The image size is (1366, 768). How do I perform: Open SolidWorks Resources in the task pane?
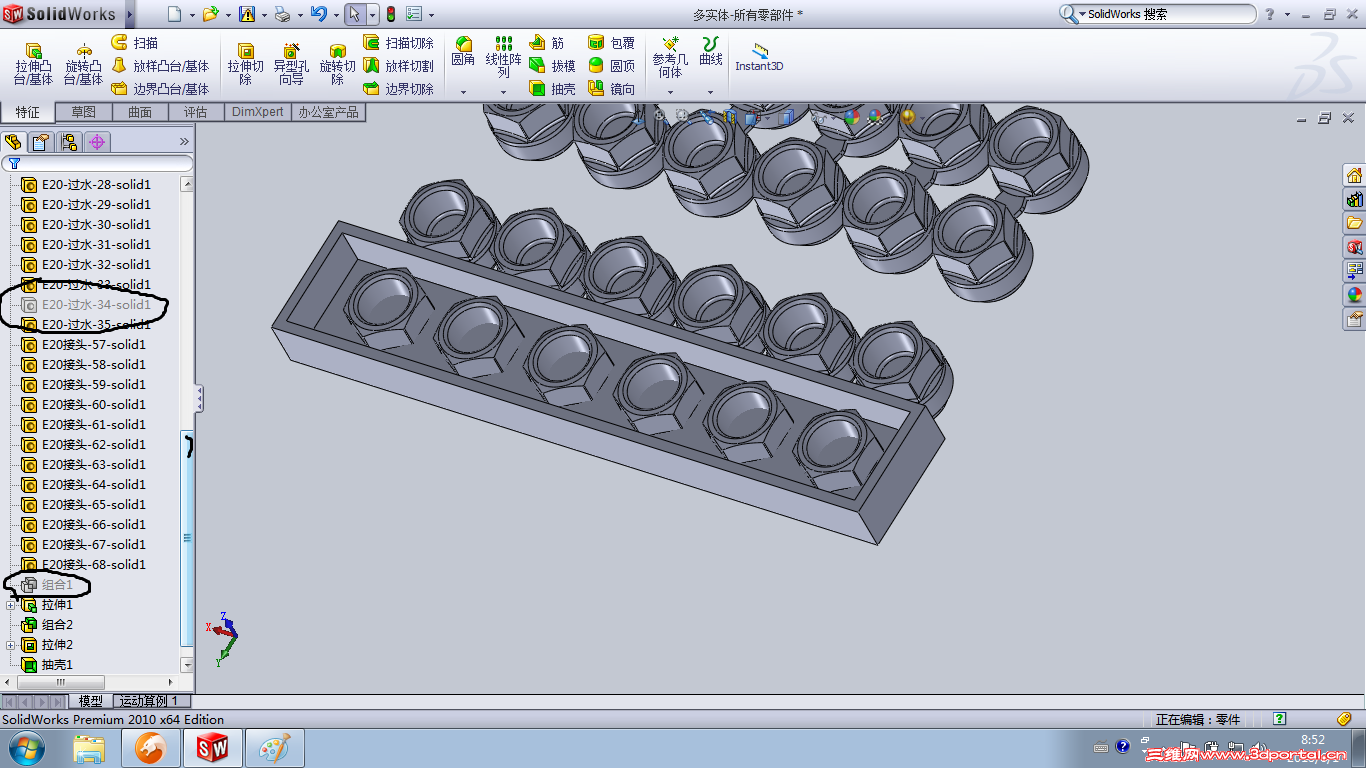1354,176
